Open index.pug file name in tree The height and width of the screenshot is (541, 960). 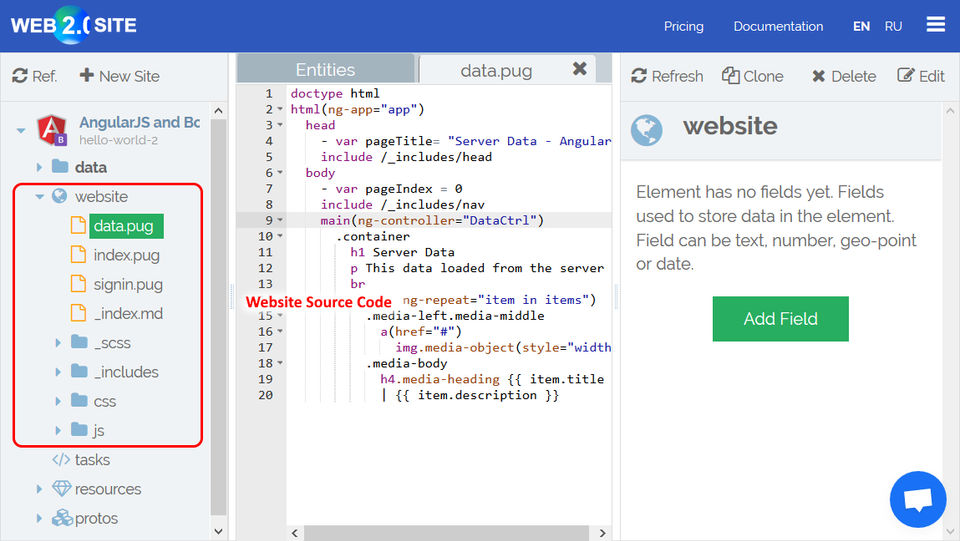(x=127, y=255)
